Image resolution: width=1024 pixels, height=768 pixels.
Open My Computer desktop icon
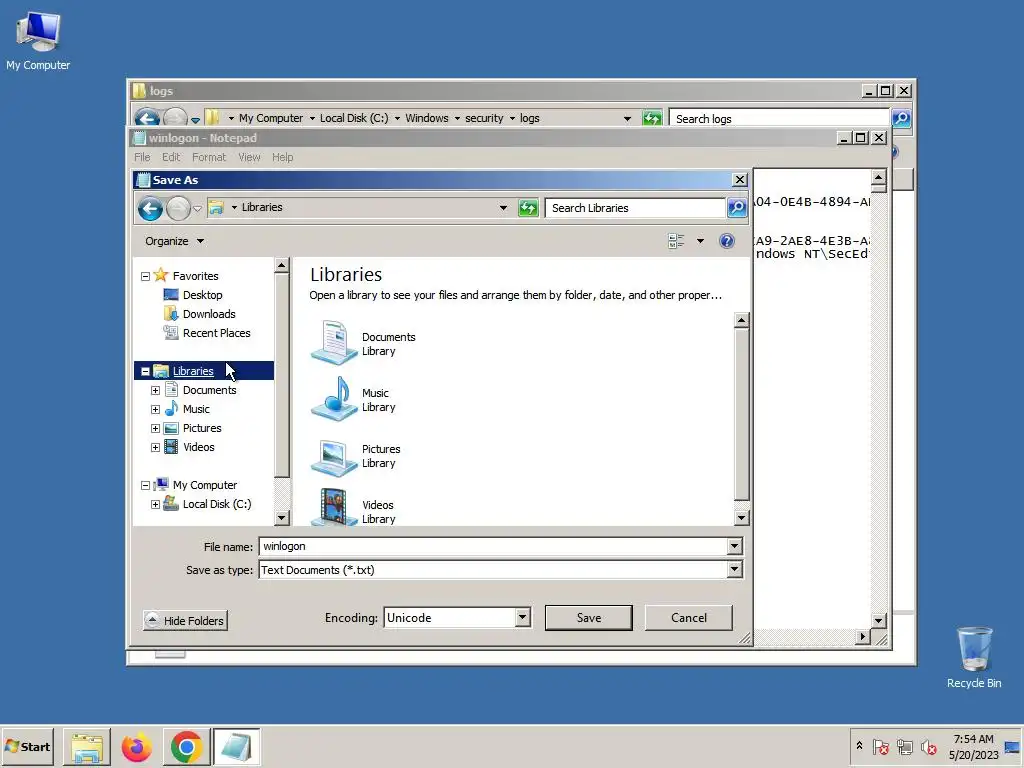point(38,41)
